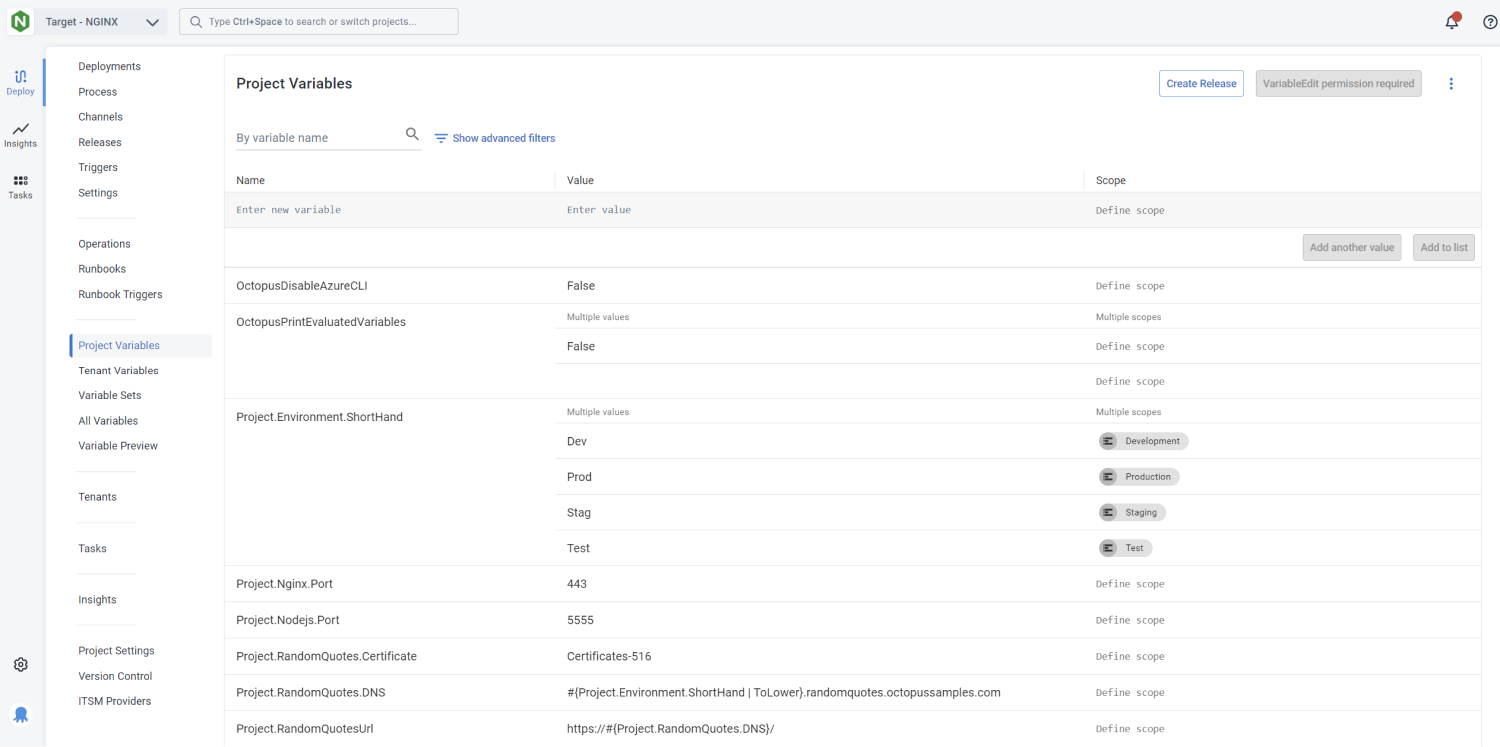Select the Deploy icon in left rail
The image size is (1500, 747).
[20, 82]
